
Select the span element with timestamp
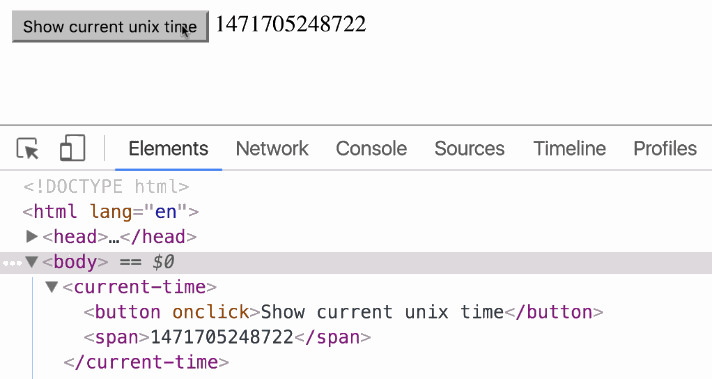pyautogui.click(x=227, y=337)
